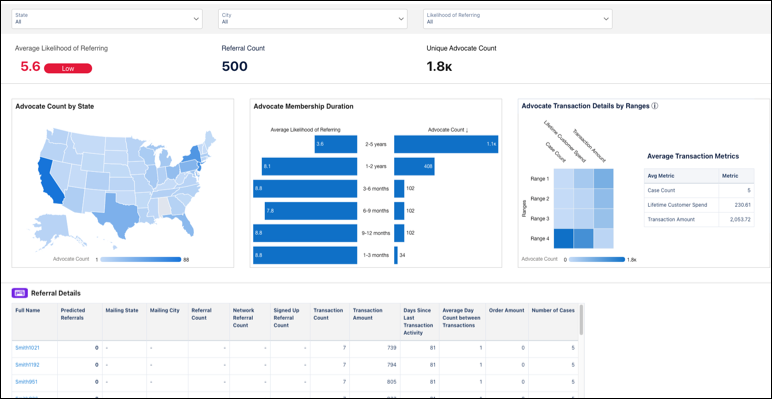The height and width of the screenshot is (399, 772).
Task: Click the Advocate Count map legend gradient
Action: click(141, 259)
